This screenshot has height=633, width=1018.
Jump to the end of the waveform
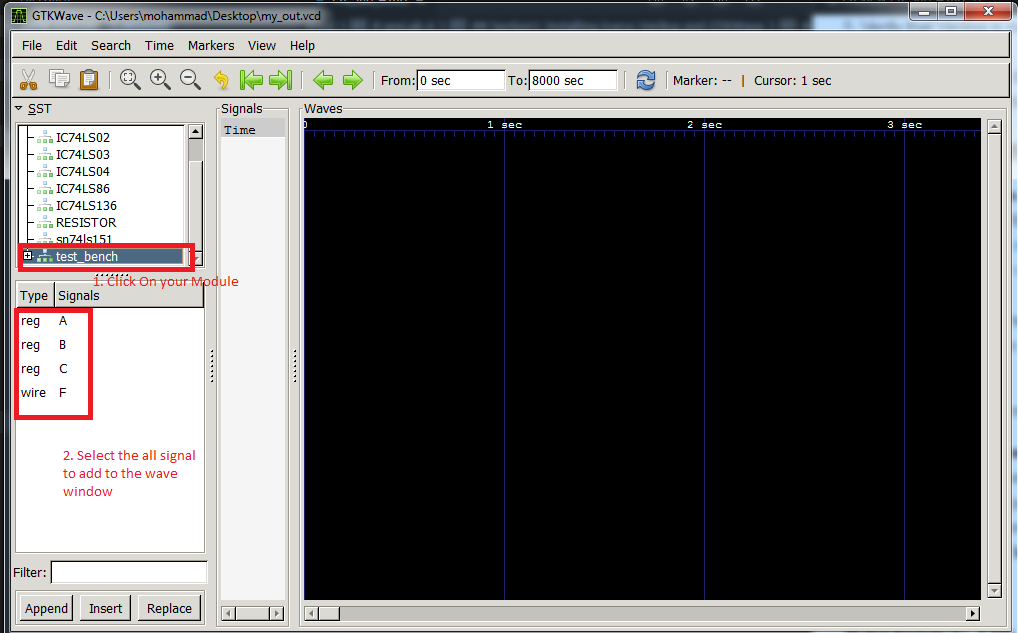281,80
